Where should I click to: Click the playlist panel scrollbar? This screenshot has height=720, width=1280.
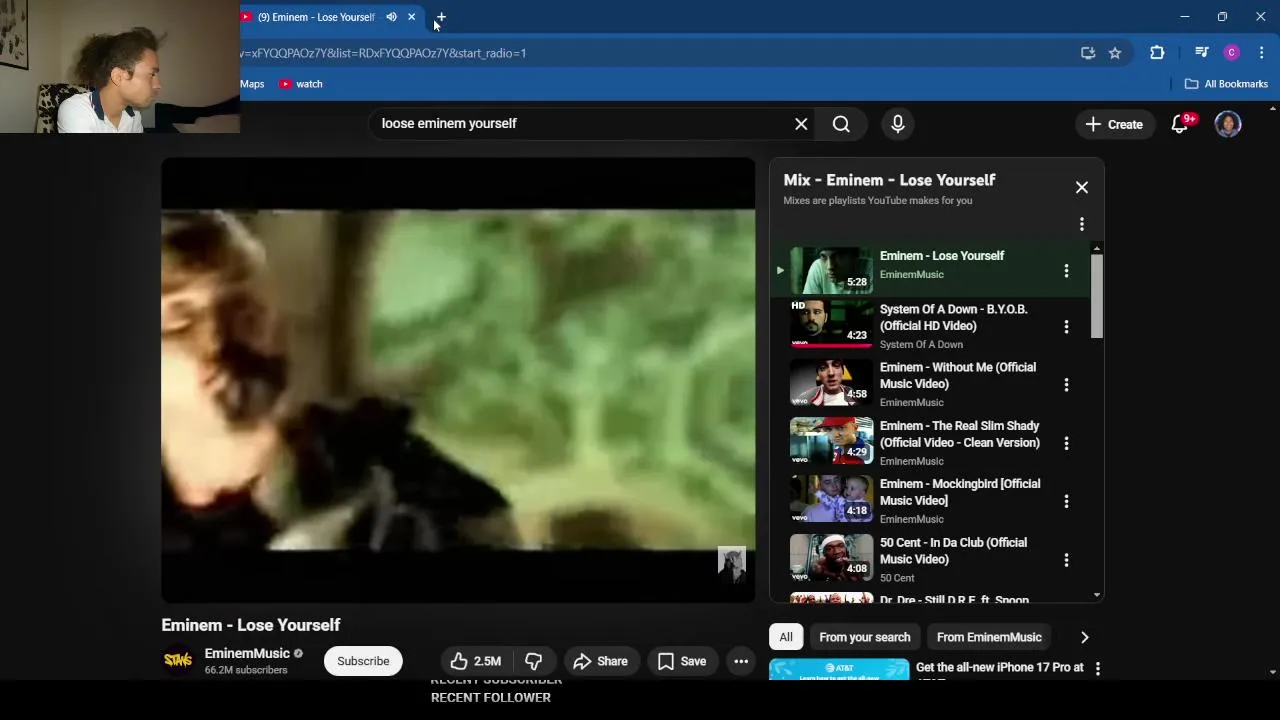coord(1097,296)
